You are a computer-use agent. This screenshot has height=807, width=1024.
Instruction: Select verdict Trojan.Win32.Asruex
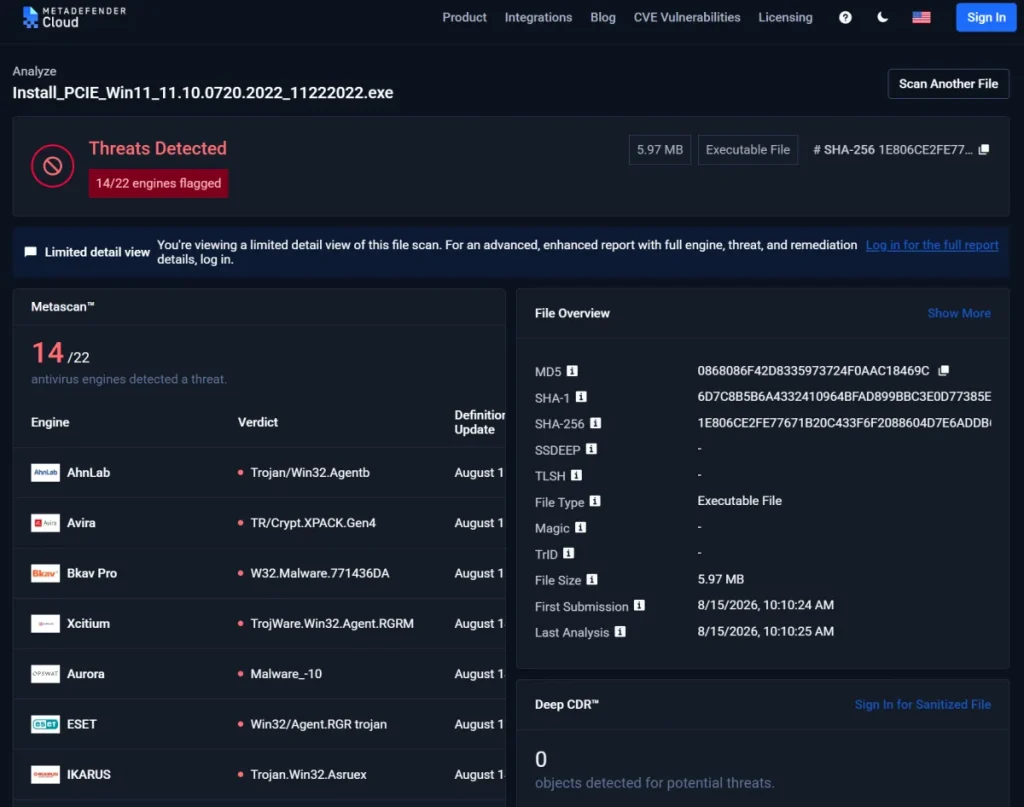(308, 774)
